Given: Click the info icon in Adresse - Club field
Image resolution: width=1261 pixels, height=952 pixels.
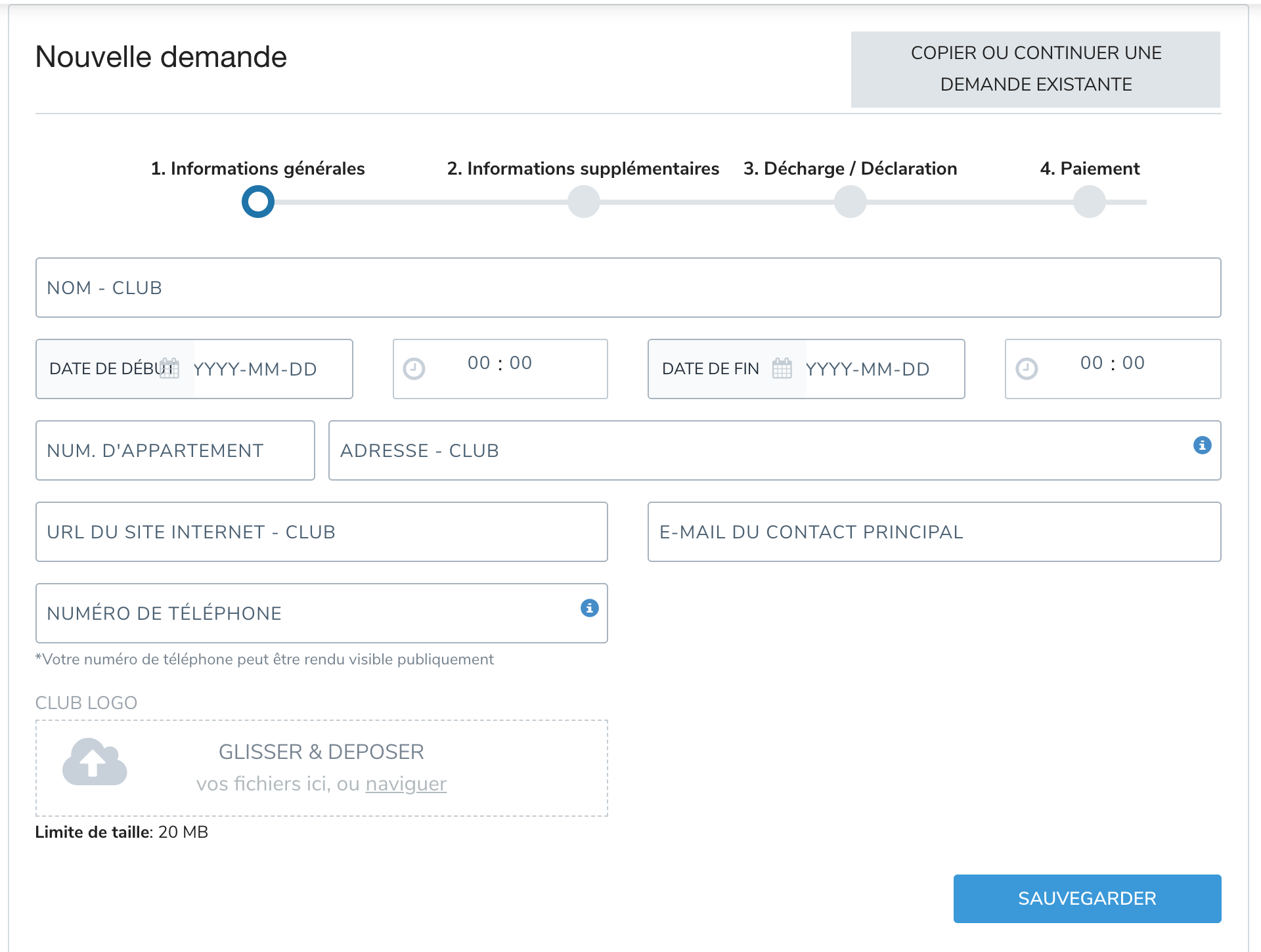Looking at the screenshot, I should point(1202,445).
